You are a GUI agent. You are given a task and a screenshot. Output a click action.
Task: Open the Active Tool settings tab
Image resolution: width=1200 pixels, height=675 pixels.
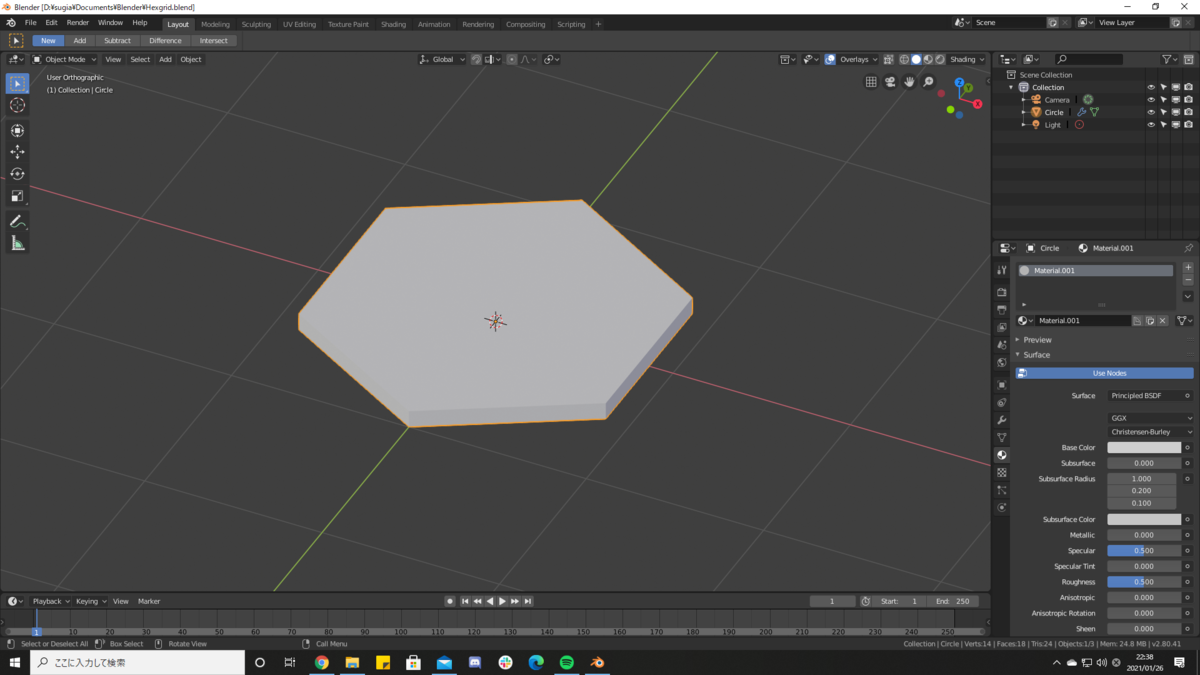point(1002,270)
